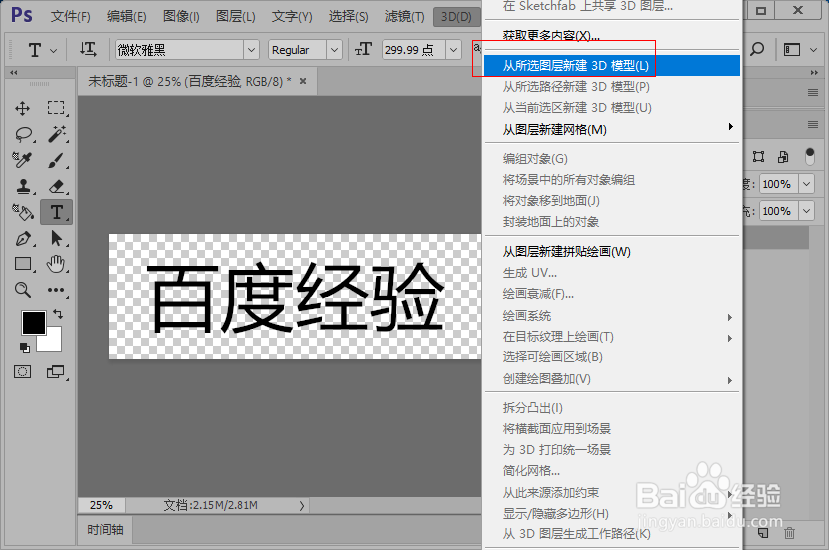Select the Pen tool
This screenshot has width=829, height=550.
coord(23,239)
